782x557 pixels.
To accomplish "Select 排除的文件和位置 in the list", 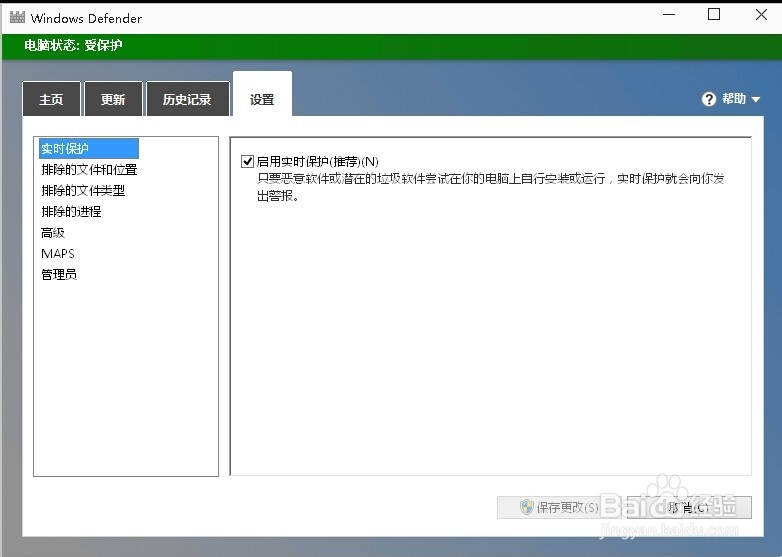I will coord(89,170).
